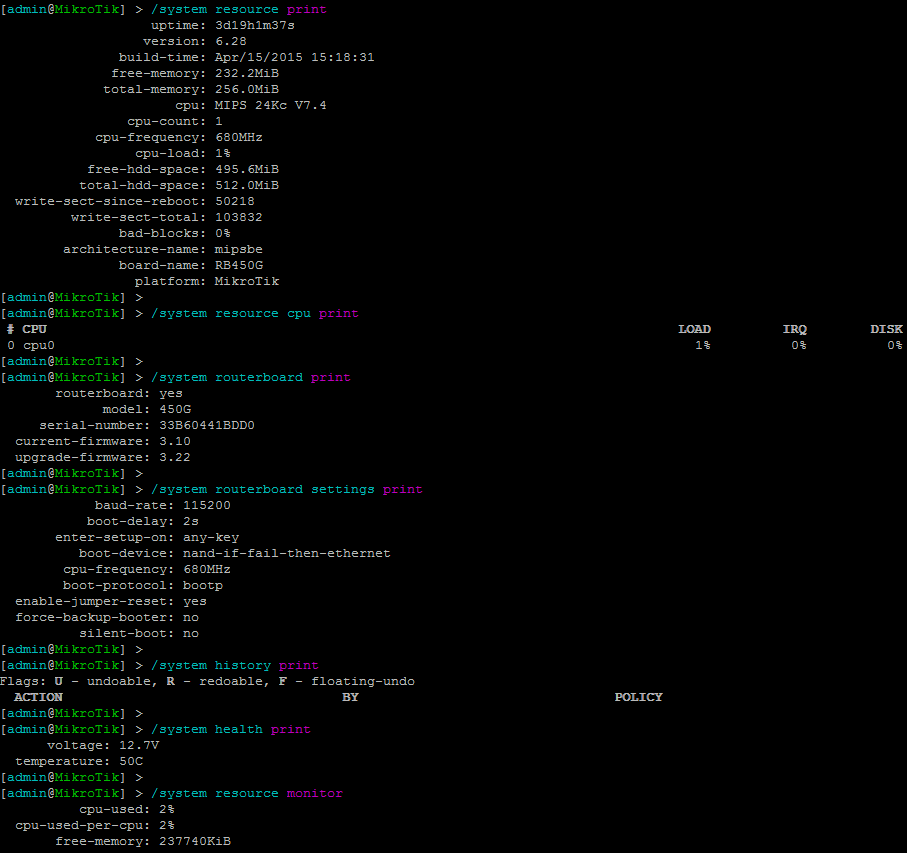
Task: Click the /system resource cpu print command
Action: pyautogui.click(x=255, y=313)
